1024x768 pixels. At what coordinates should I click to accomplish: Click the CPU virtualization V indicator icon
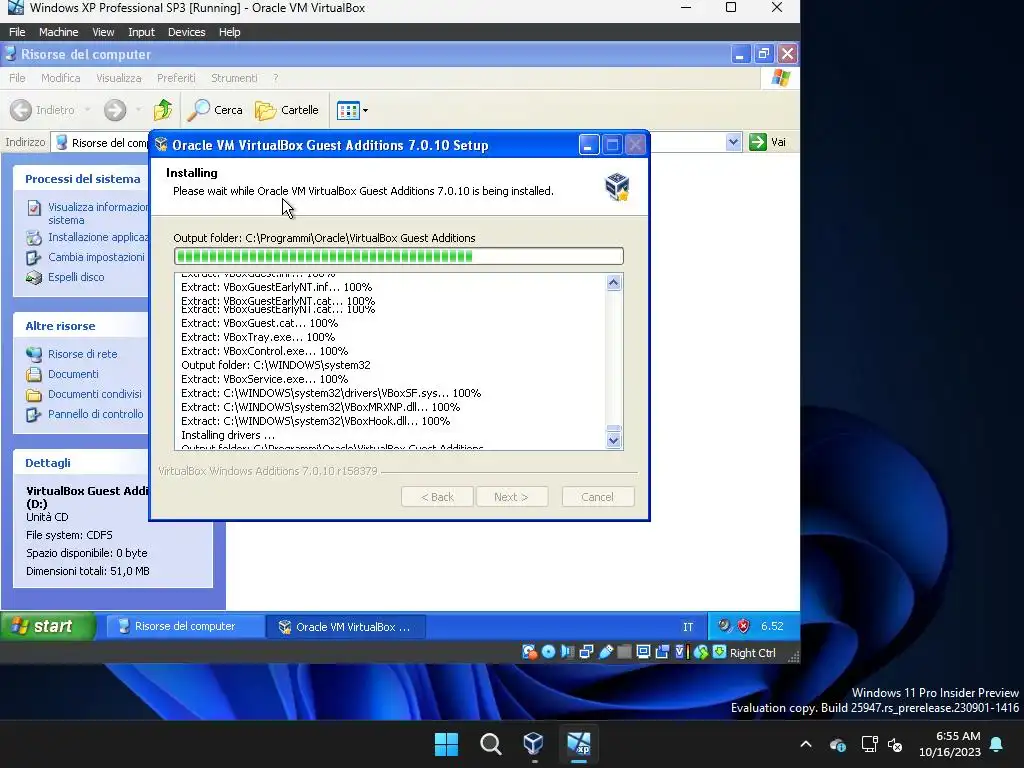[682, 652]
